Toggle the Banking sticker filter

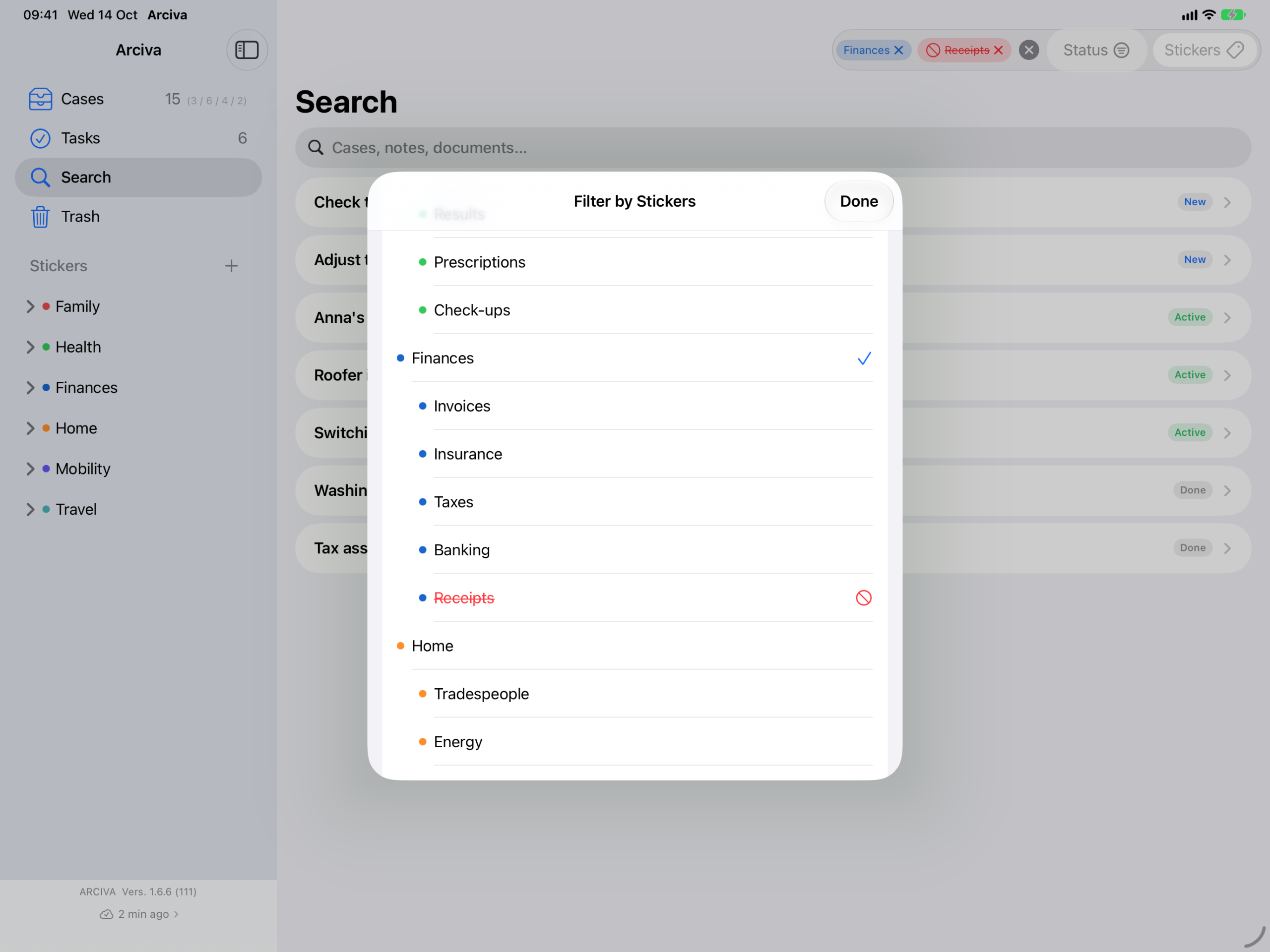635,550
